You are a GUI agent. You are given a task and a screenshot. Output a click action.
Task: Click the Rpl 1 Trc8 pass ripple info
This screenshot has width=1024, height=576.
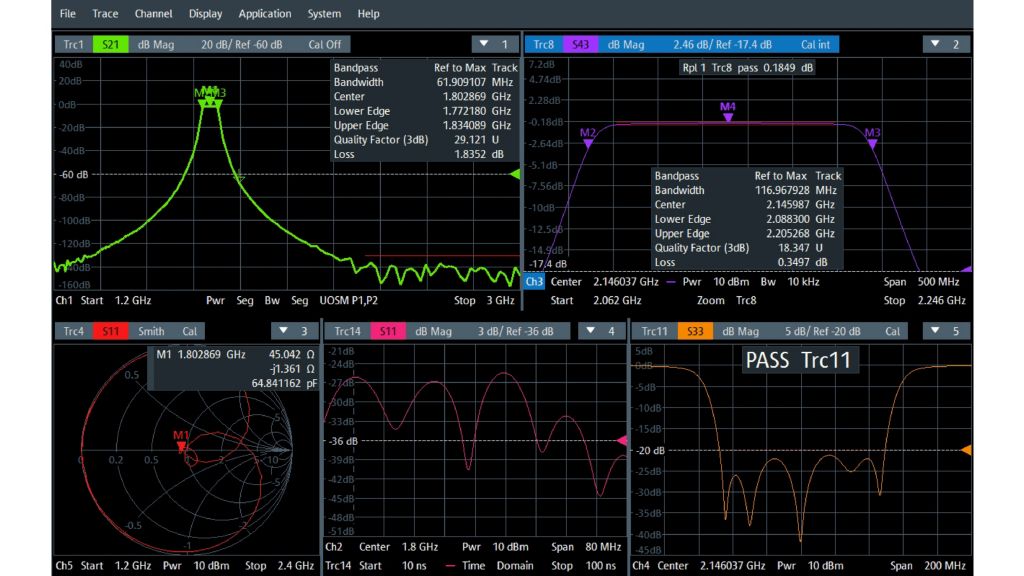coord(748,67)
